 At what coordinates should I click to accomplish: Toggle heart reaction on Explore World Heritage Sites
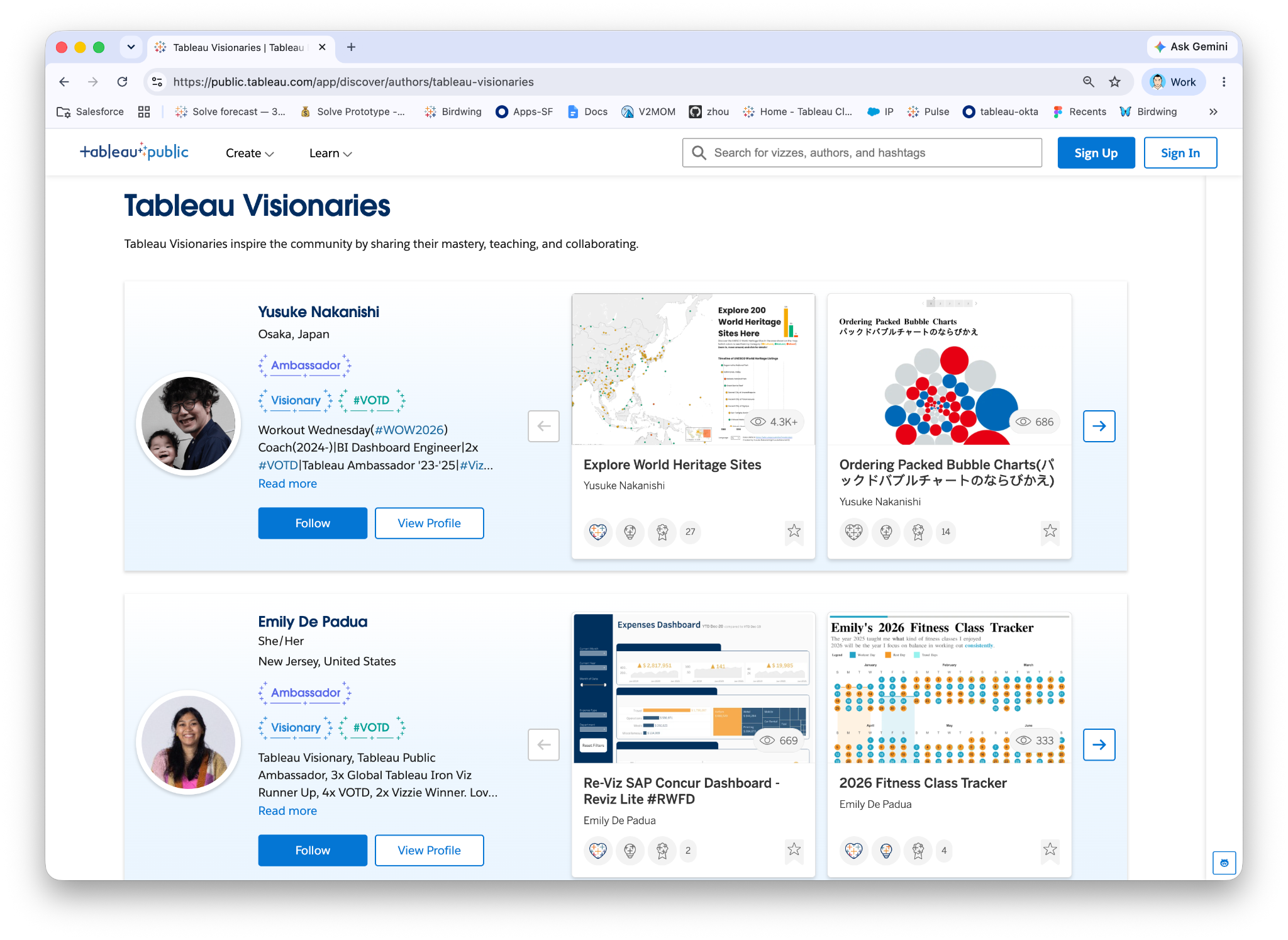pyautogui.click(x=598, y=532)
